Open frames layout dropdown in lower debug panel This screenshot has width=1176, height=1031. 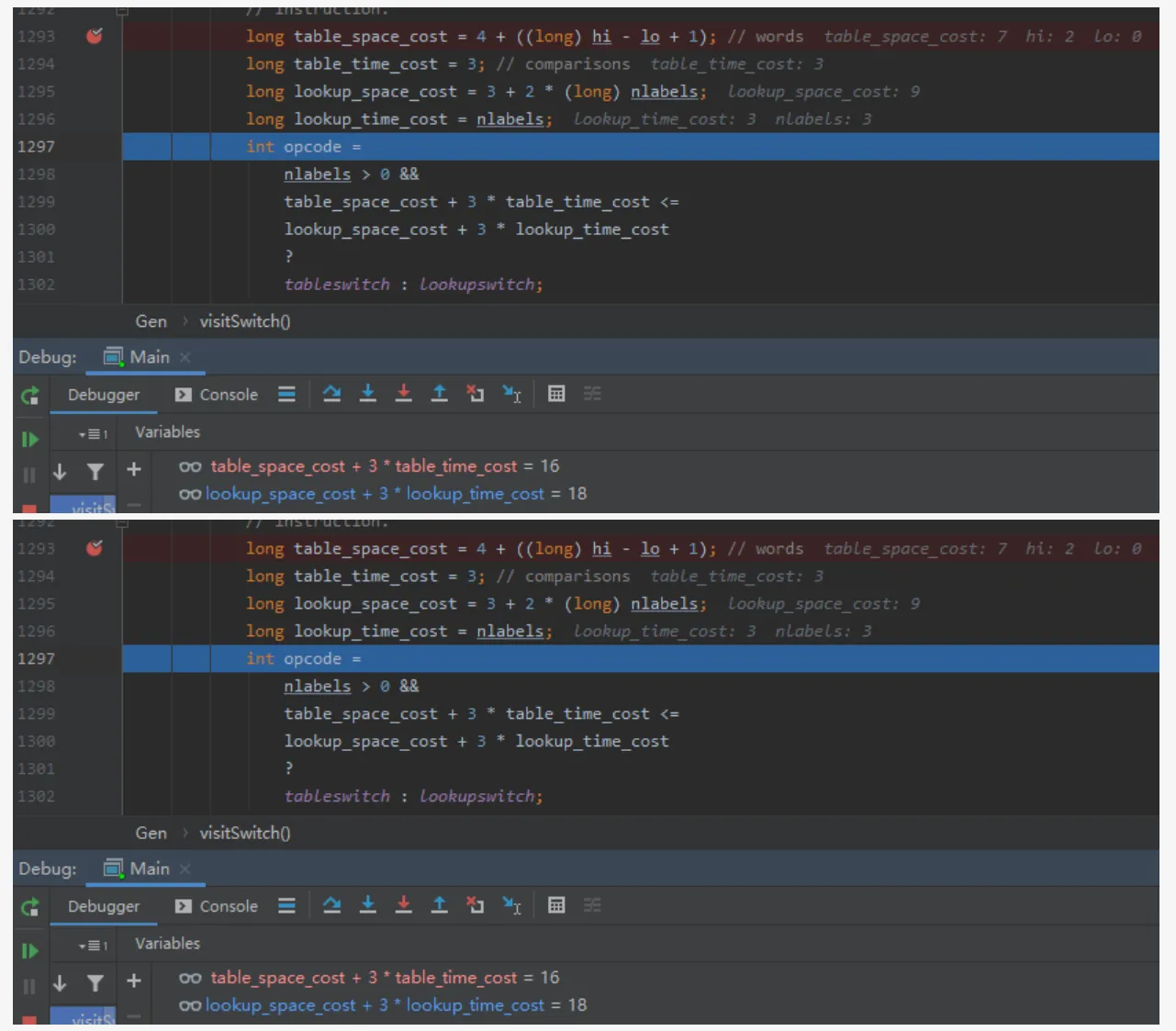pyautogui.click(x=93, y=945)
